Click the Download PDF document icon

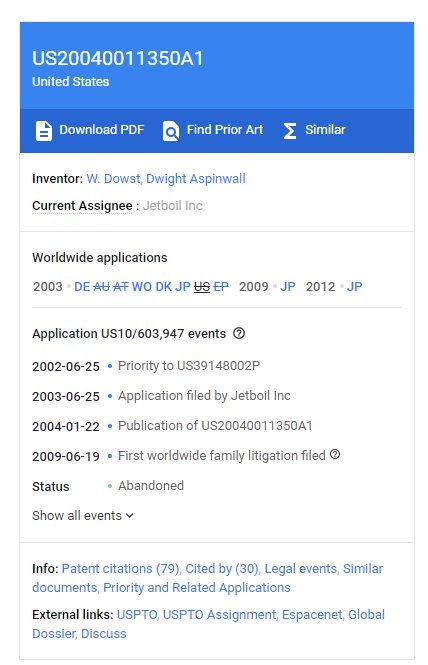point(44,131)
